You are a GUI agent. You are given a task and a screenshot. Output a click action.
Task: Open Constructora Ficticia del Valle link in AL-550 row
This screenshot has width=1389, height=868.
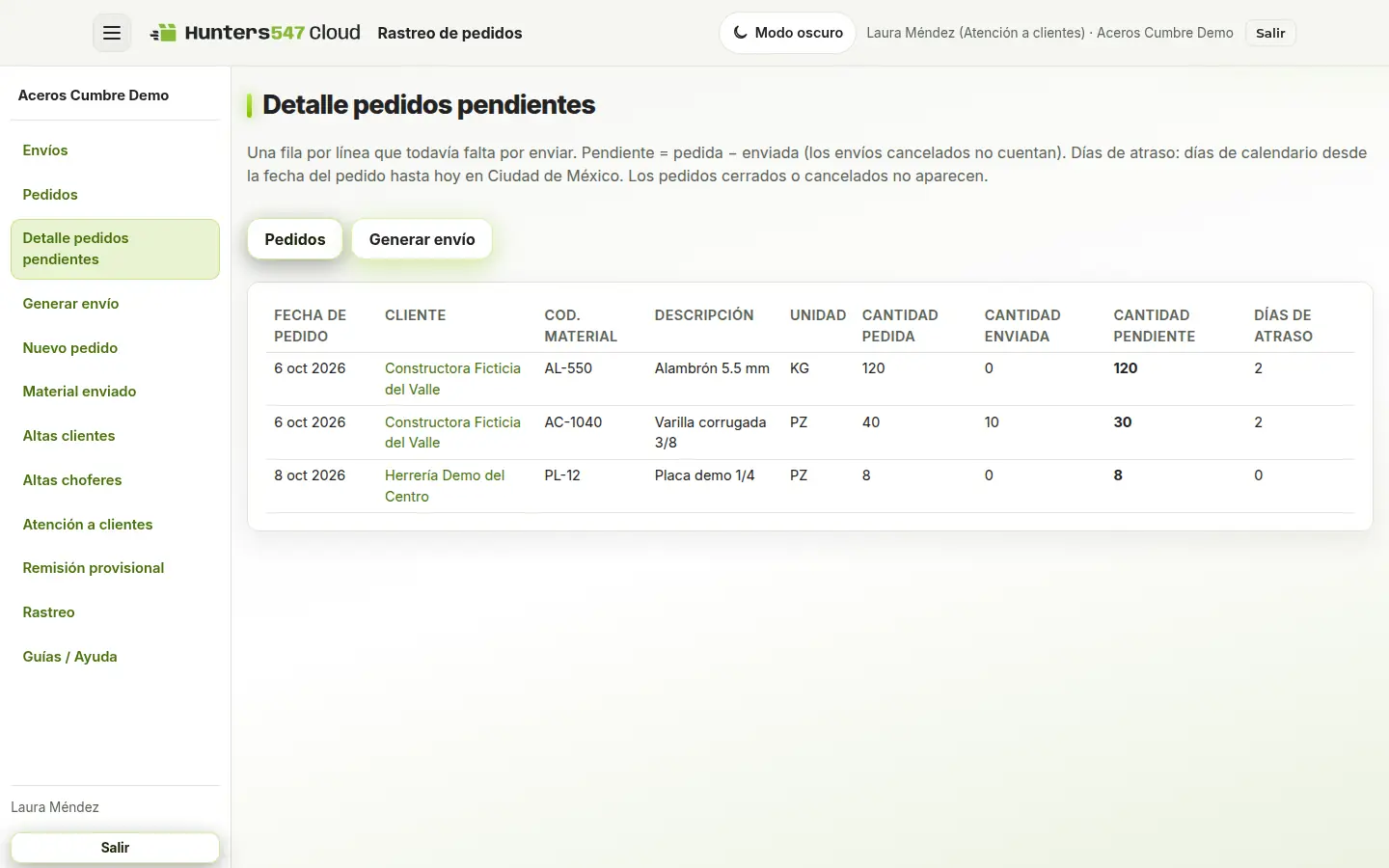click(x=452, y=379)
